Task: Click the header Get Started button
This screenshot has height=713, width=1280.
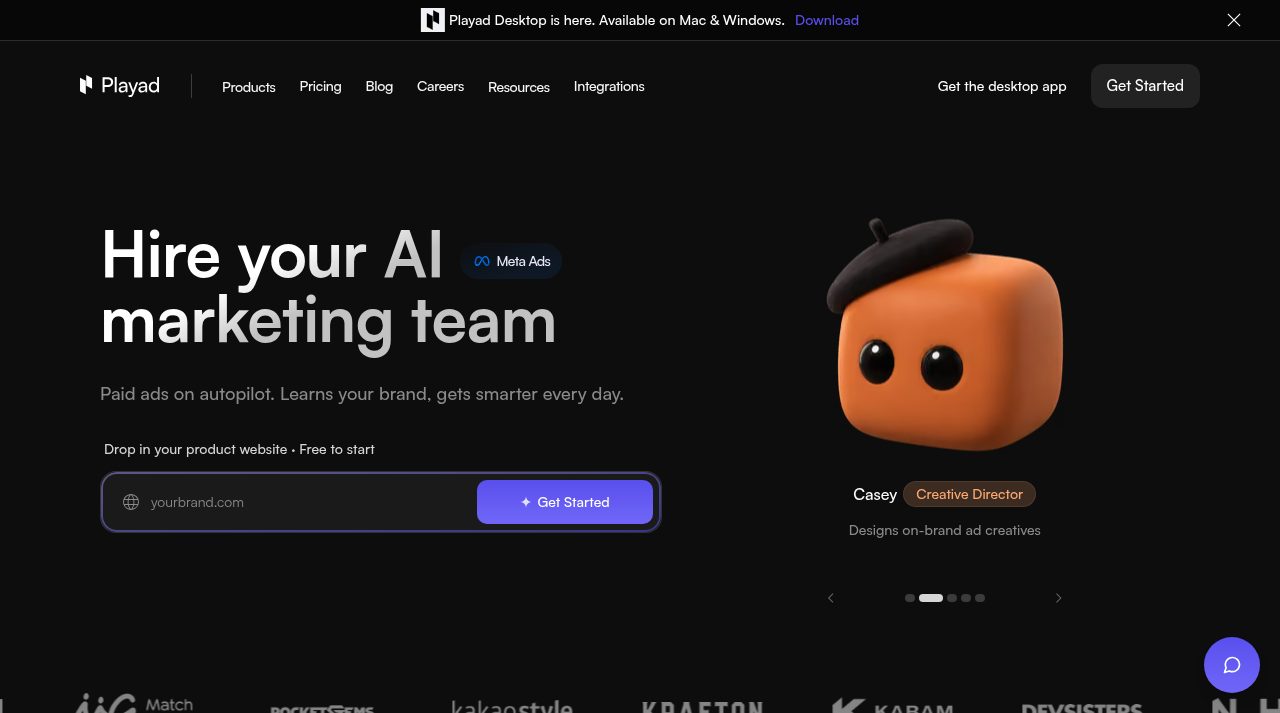Action: [x=1145, y=86]
